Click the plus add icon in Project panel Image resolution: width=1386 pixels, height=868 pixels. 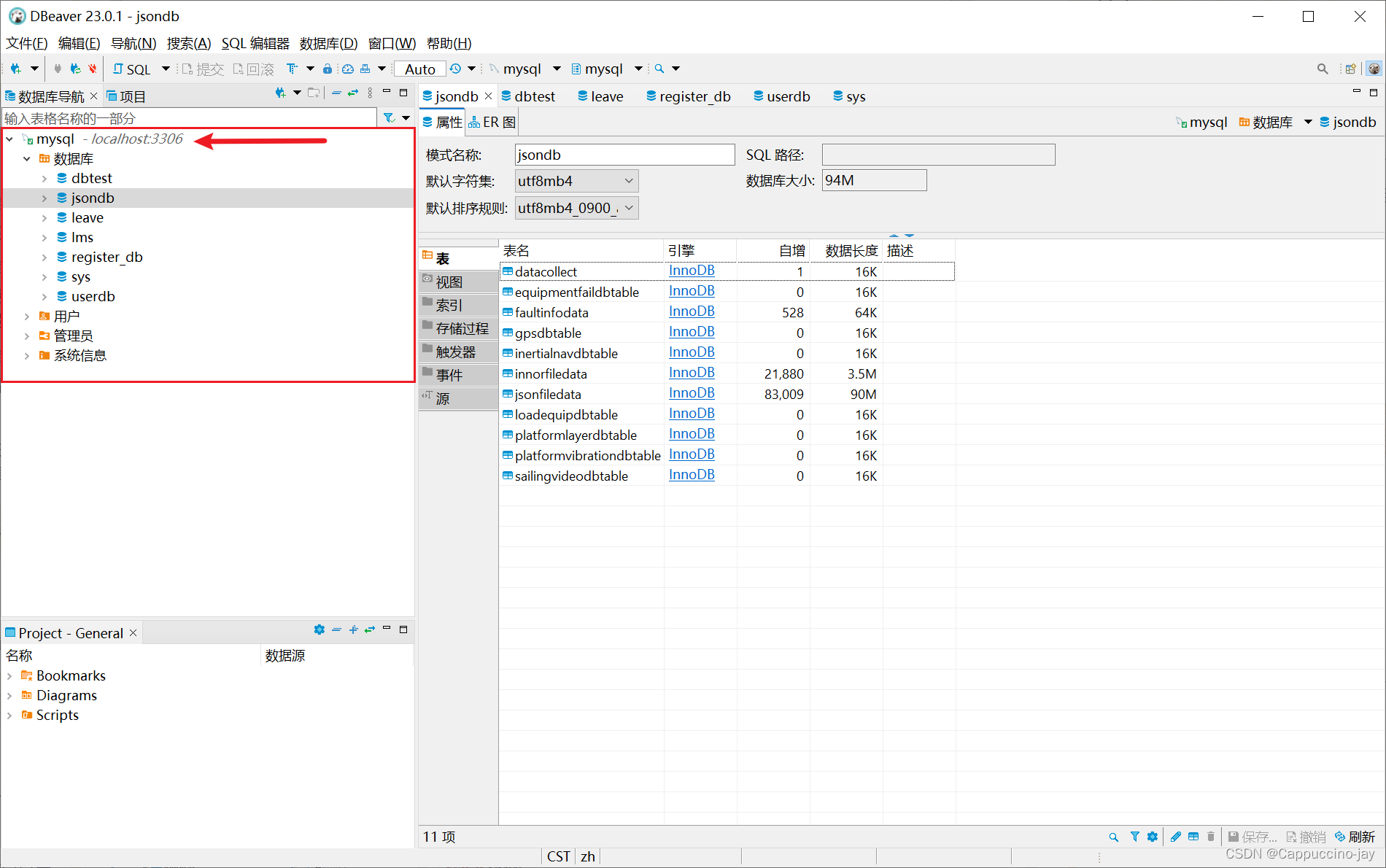coord(354,629)
